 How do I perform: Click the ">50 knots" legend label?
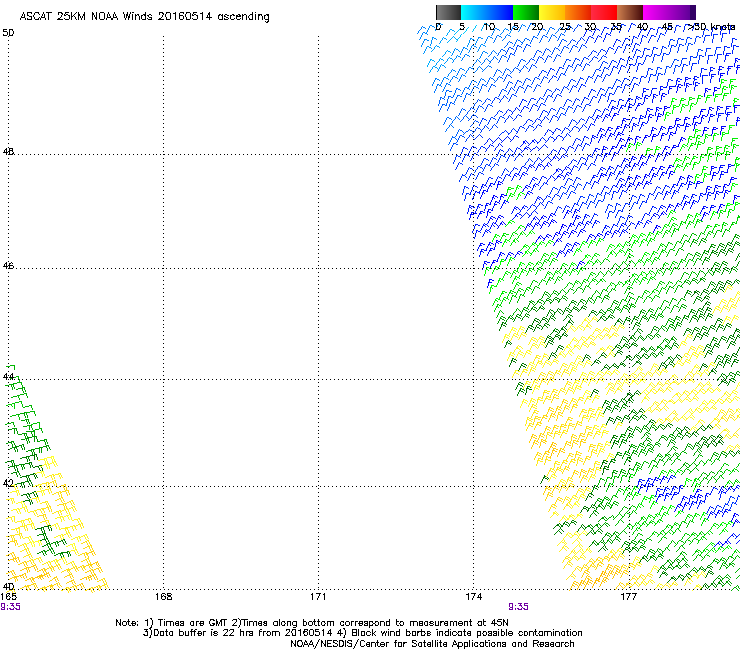click(x=711, y=27)
